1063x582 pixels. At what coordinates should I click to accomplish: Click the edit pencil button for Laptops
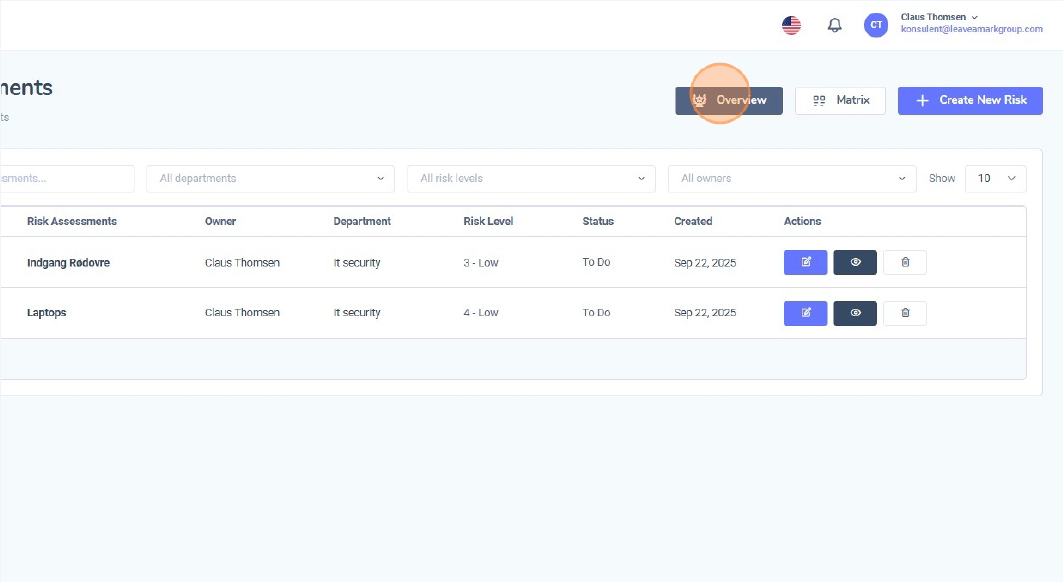805,312
